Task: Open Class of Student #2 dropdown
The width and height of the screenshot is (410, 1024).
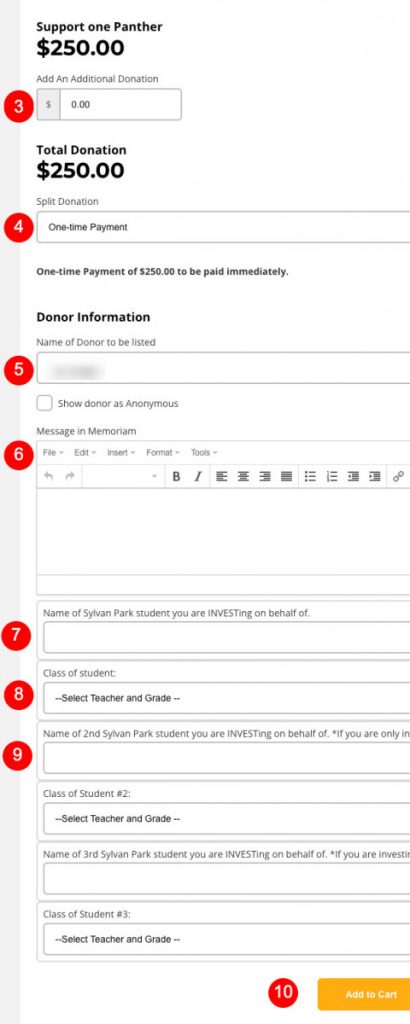Action: pyautogui.click(x=227, y=818)
